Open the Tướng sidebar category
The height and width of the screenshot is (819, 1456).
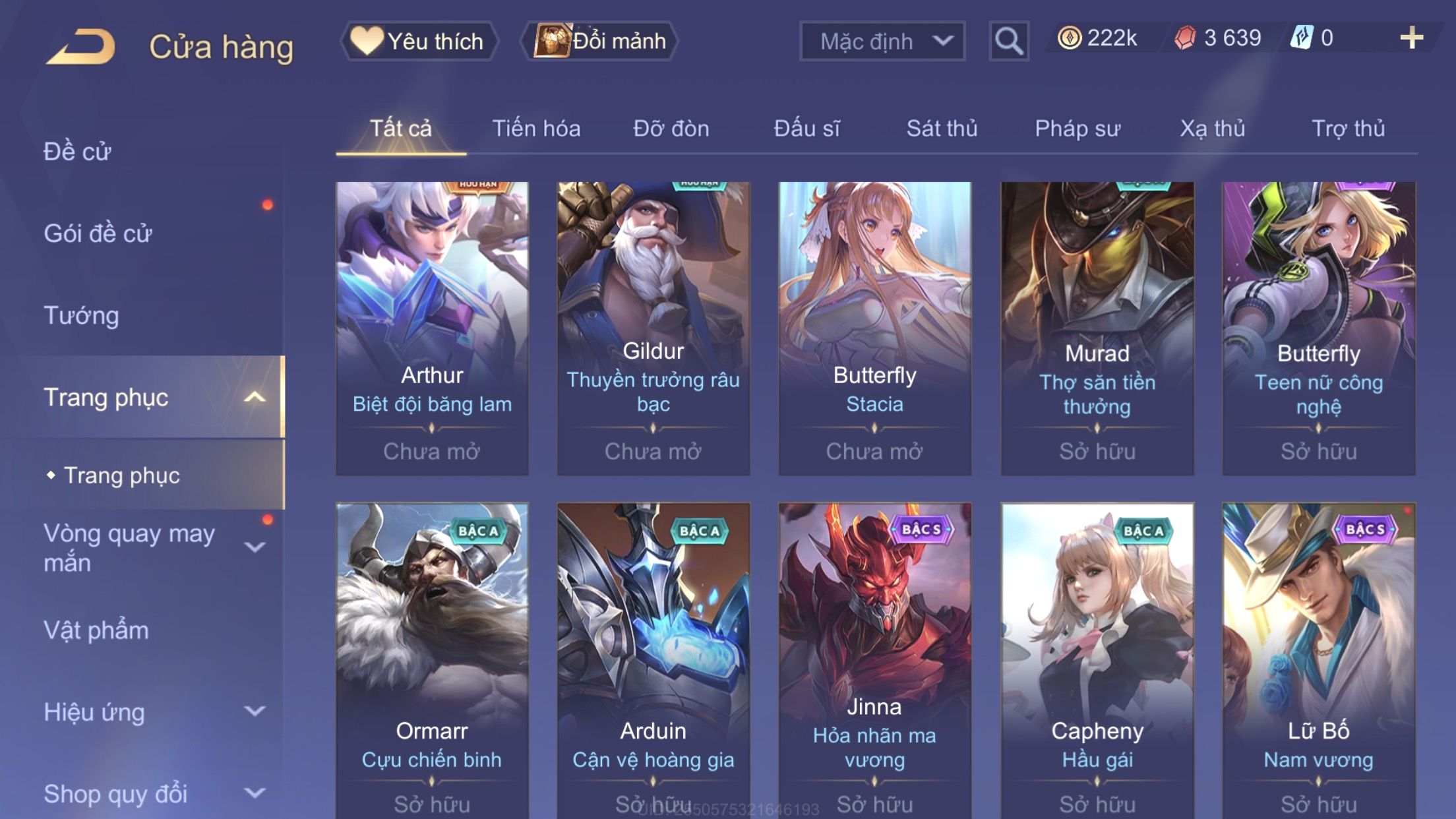pyautogui.click(x=81, y=315)
